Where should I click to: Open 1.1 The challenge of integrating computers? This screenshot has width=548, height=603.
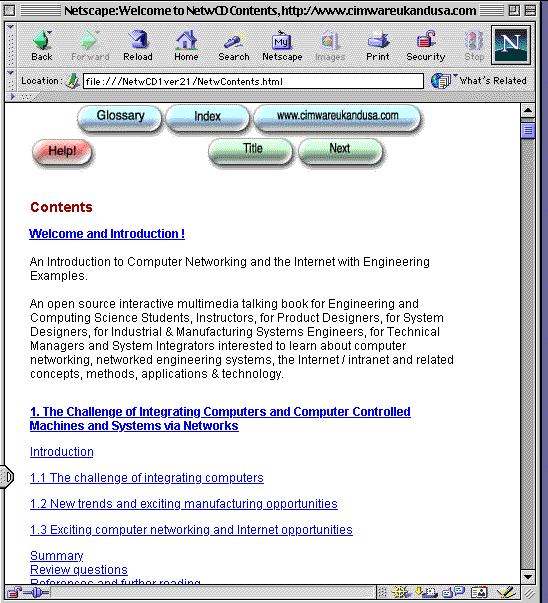(147, 478)
